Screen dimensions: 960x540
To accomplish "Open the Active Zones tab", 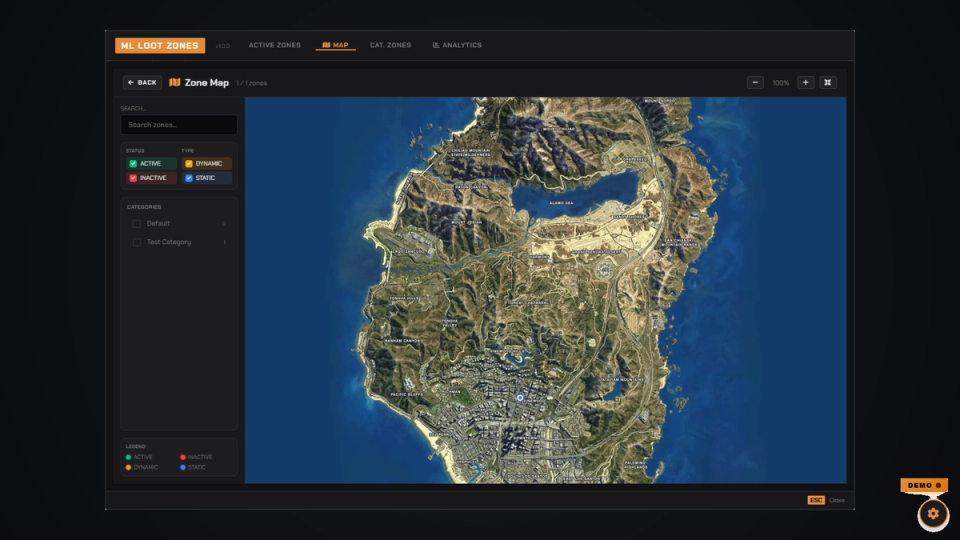I will point(274,45).
